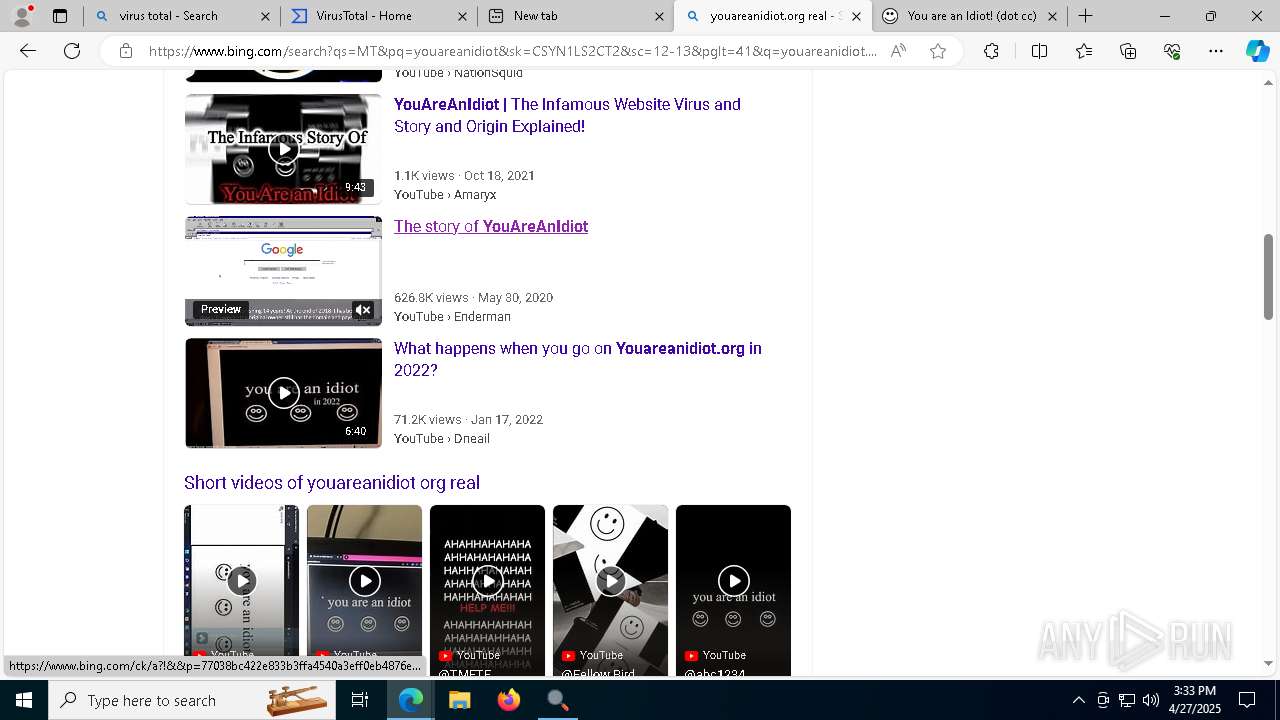Open the volume control in tray
Screen dimensions: 1280x720
click(x=1151, y=700)
